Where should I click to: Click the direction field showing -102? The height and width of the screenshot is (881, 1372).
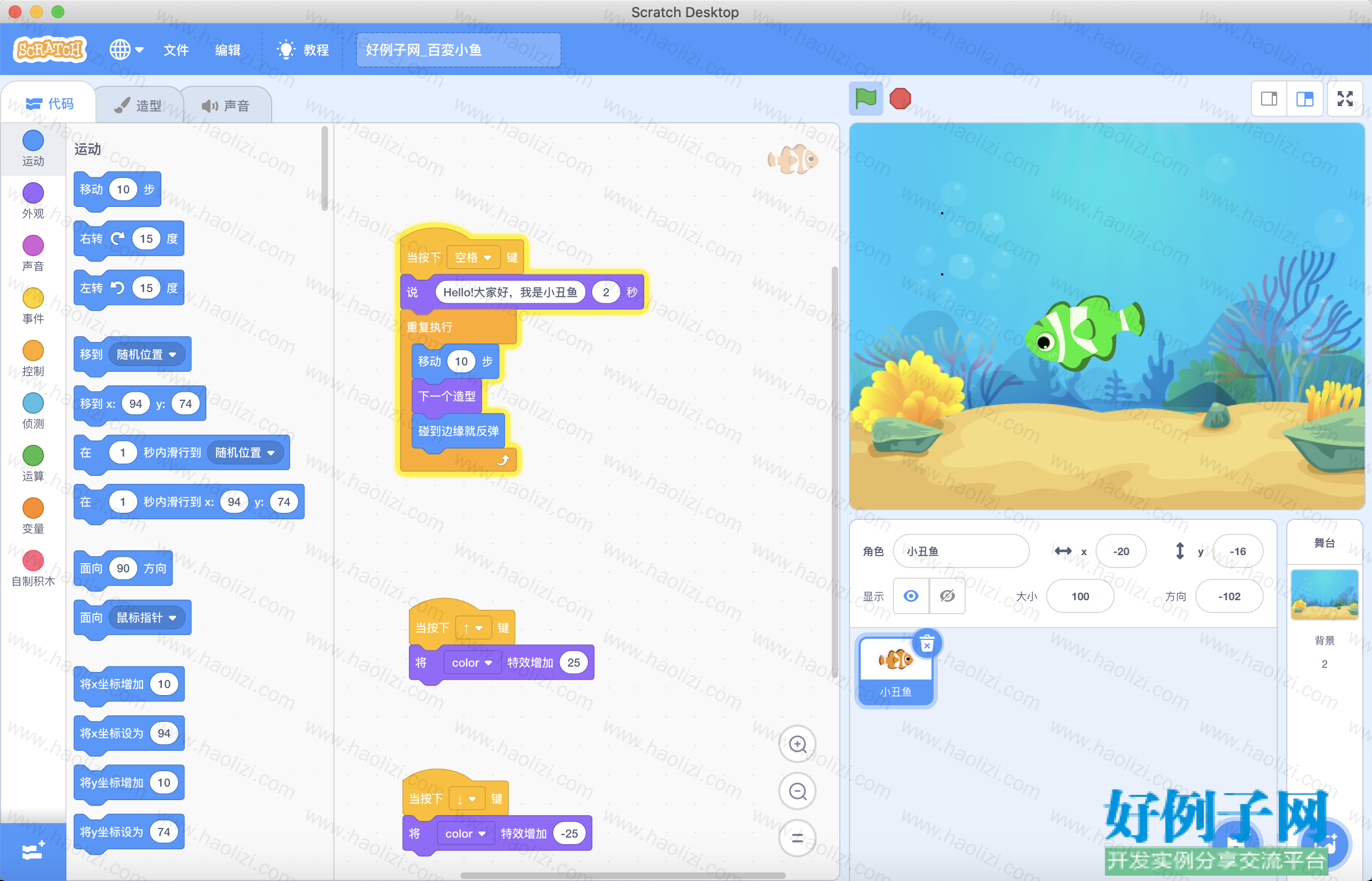[1229, 596]
